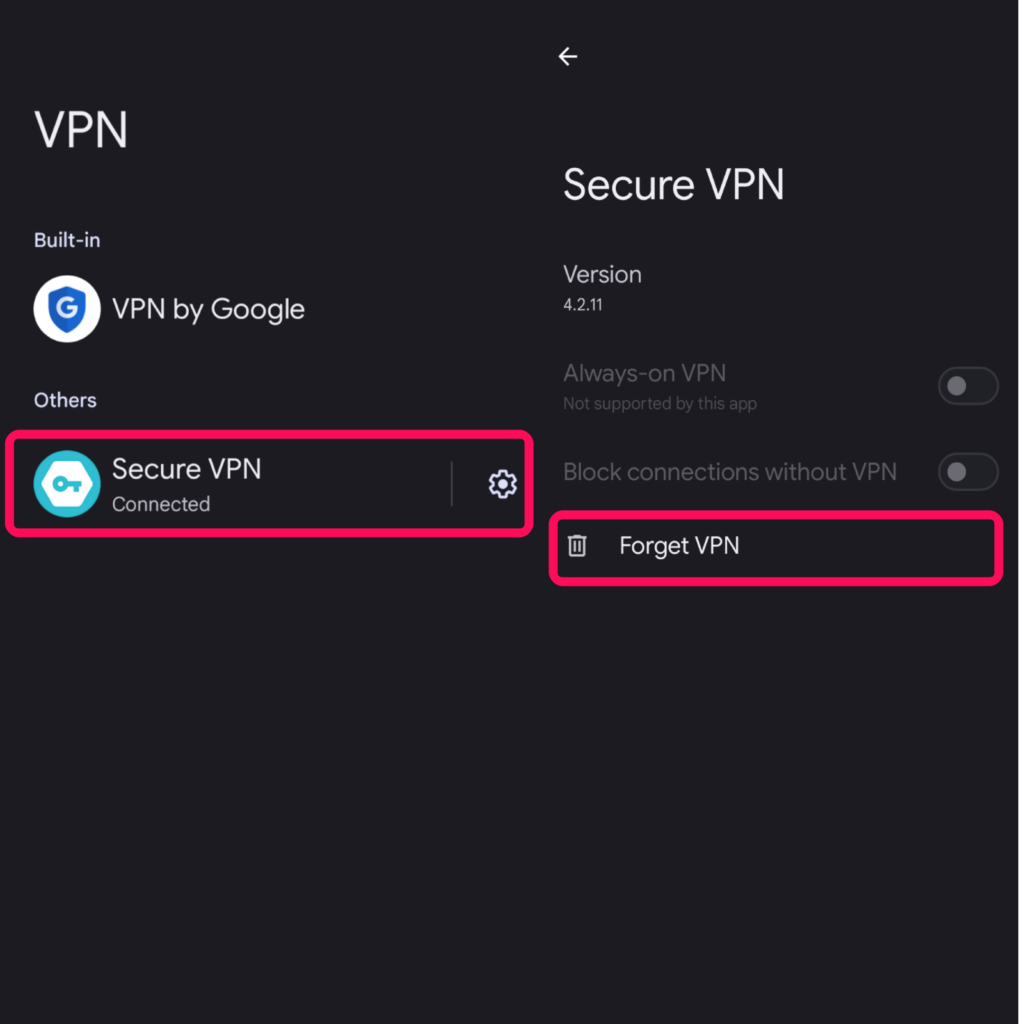The width and height of the screenshot is (1024, 1024).
Task: Switch on Always-on VPN despite unsupported status
Action: [967, 386]
